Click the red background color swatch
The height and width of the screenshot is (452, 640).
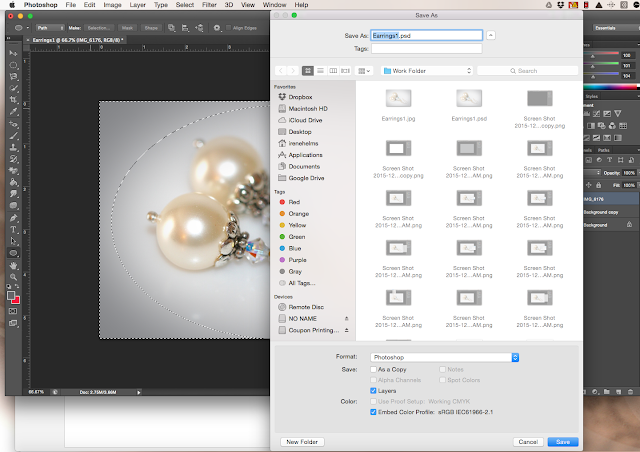[x=16, y=301]
